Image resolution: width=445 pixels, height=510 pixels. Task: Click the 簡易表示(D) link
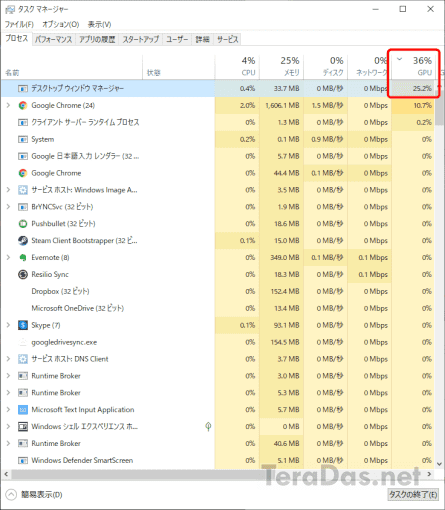point(42,495)
